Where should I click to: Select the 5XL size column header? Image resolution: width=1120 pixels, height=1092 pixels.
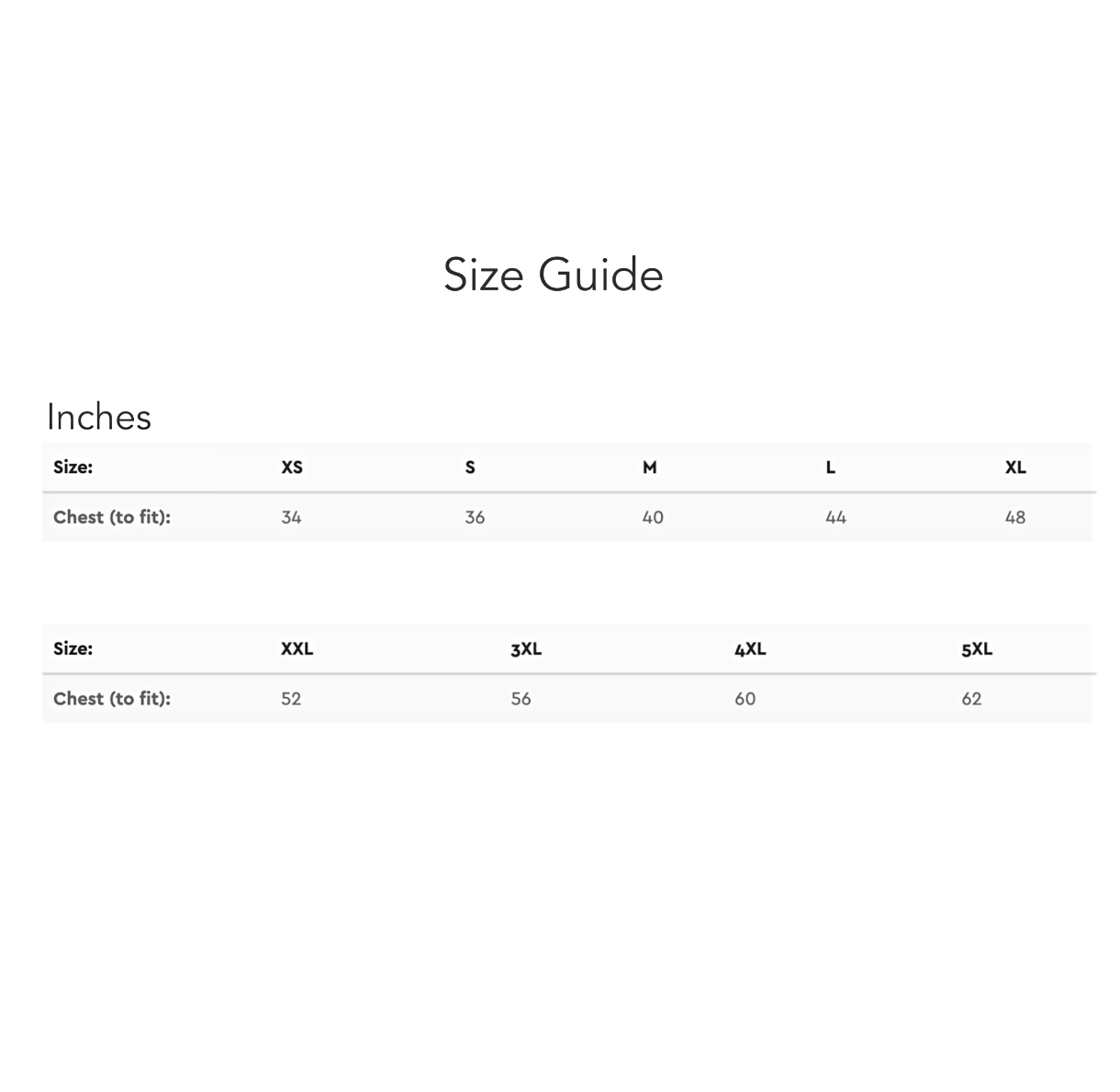click(x=977, y=649)
